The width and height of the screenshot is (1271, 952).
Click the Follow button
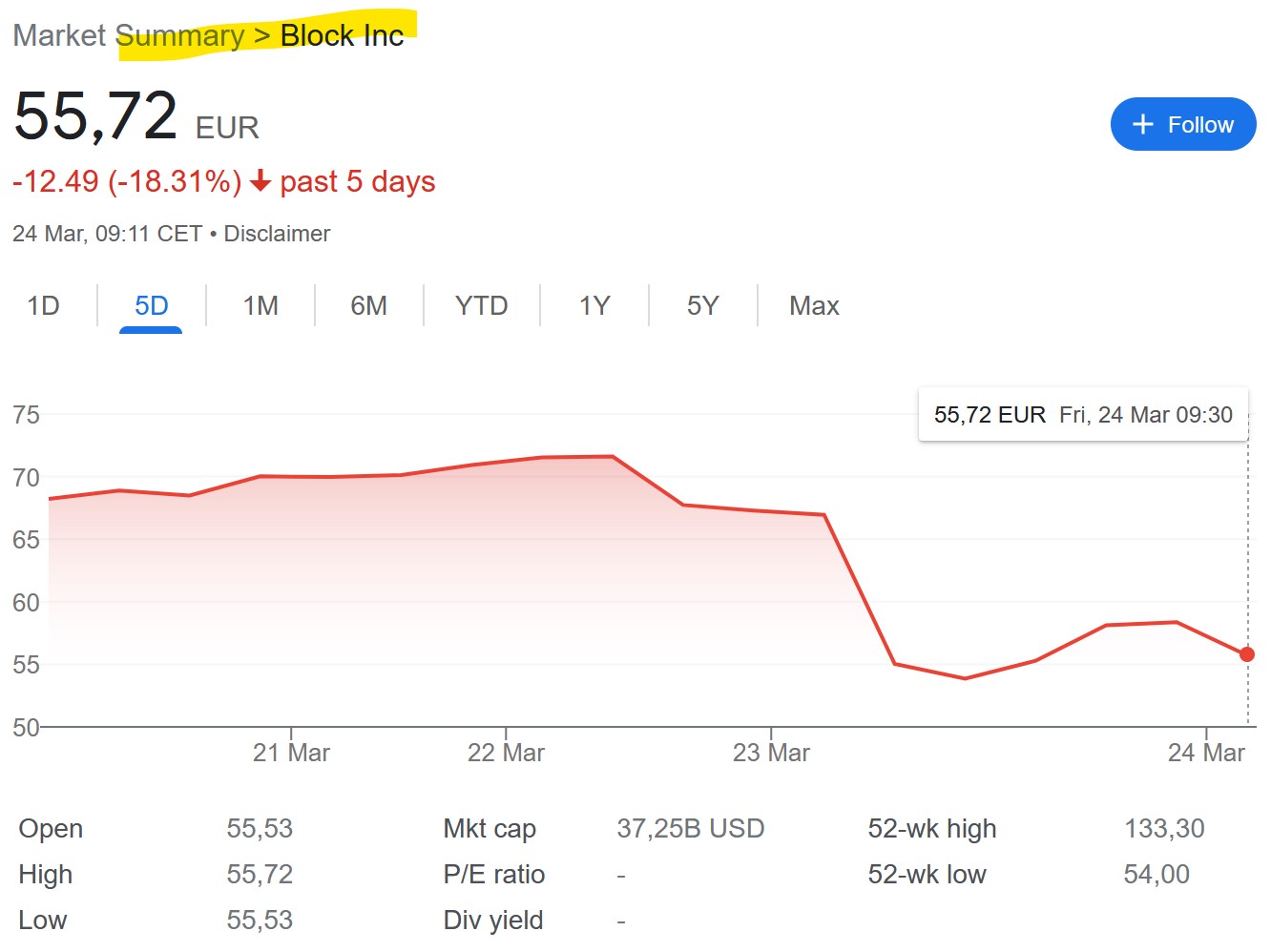[1183, 124]
